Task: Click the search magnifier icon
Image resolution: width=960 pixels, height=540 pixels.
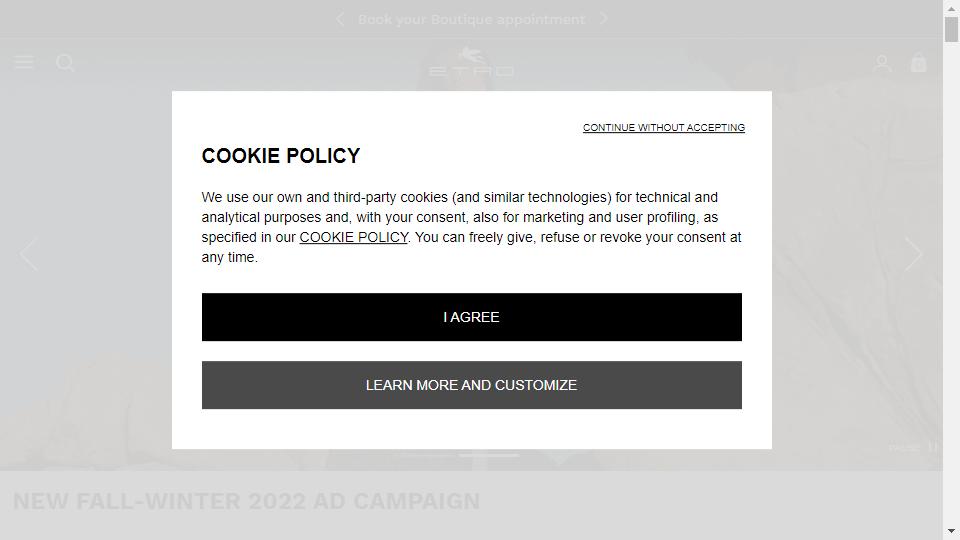Action: [x=65, y=63]
